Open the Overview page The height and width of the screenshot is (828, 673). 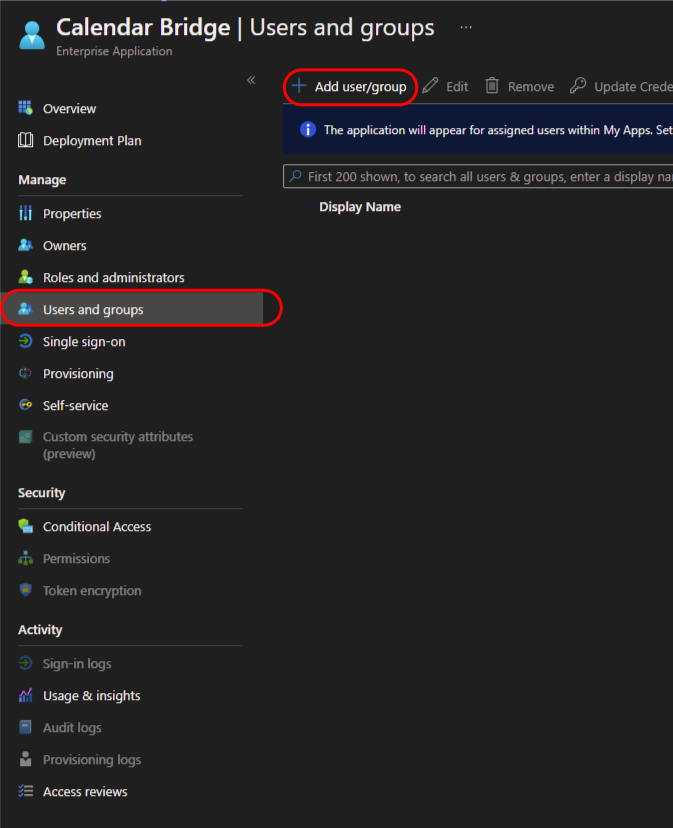pos(69,109)
